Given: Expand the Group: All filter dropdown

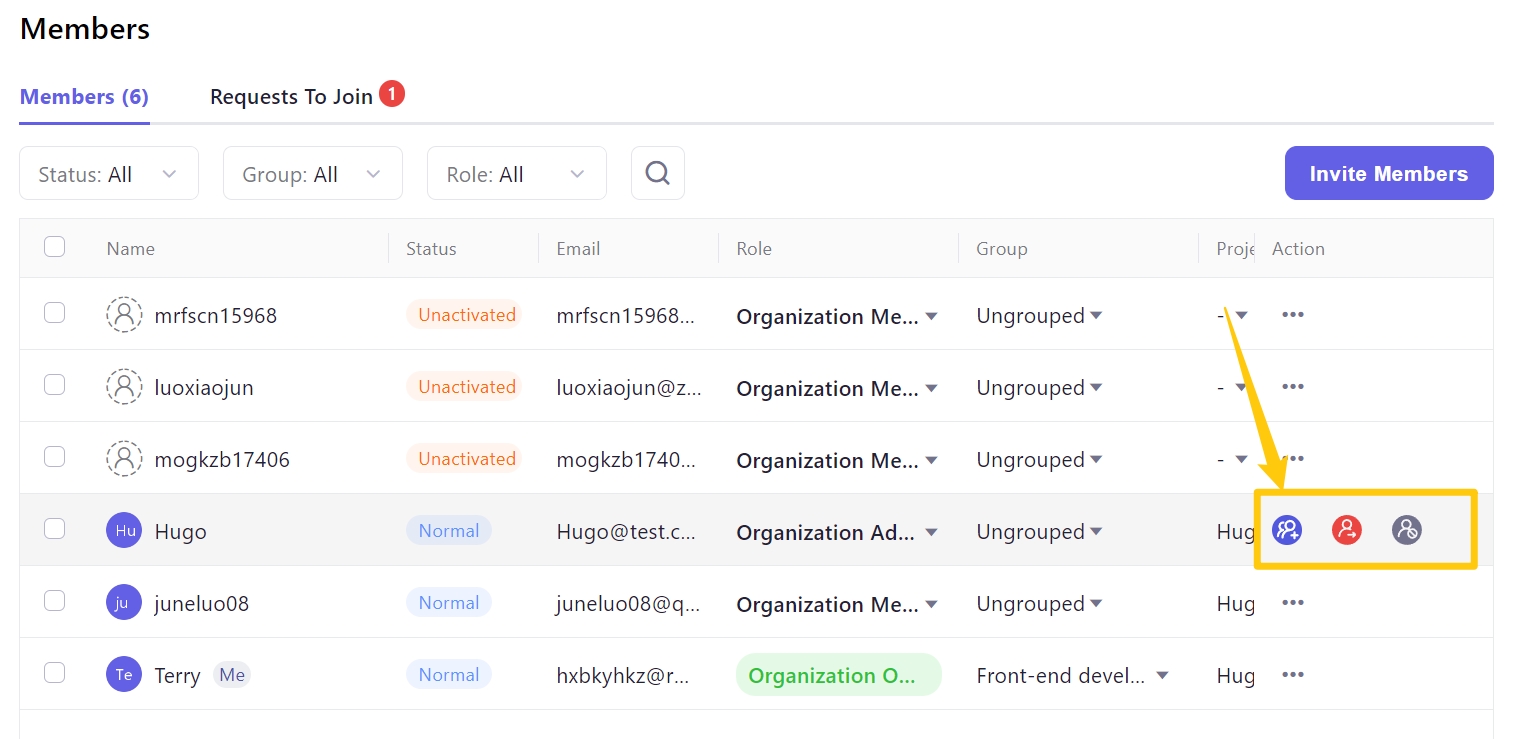Looking at the screenshot, I should [x=312, y=174].
